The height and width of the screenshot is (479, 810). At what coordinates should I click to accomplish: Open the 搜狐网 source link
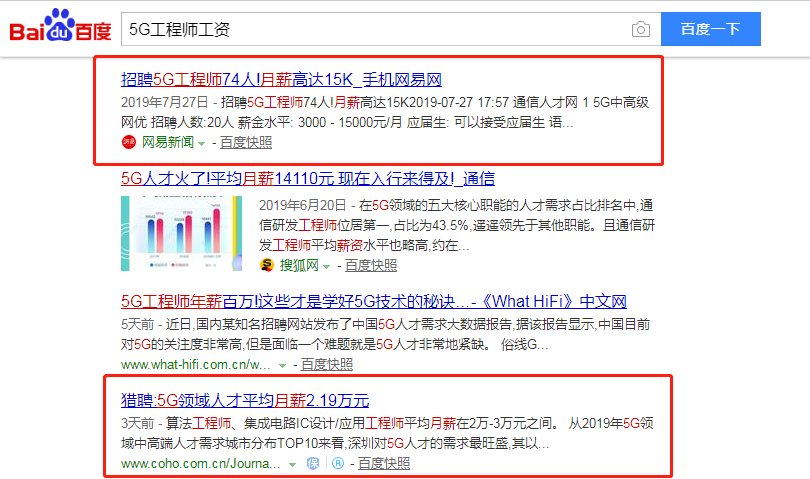point(299,266)
